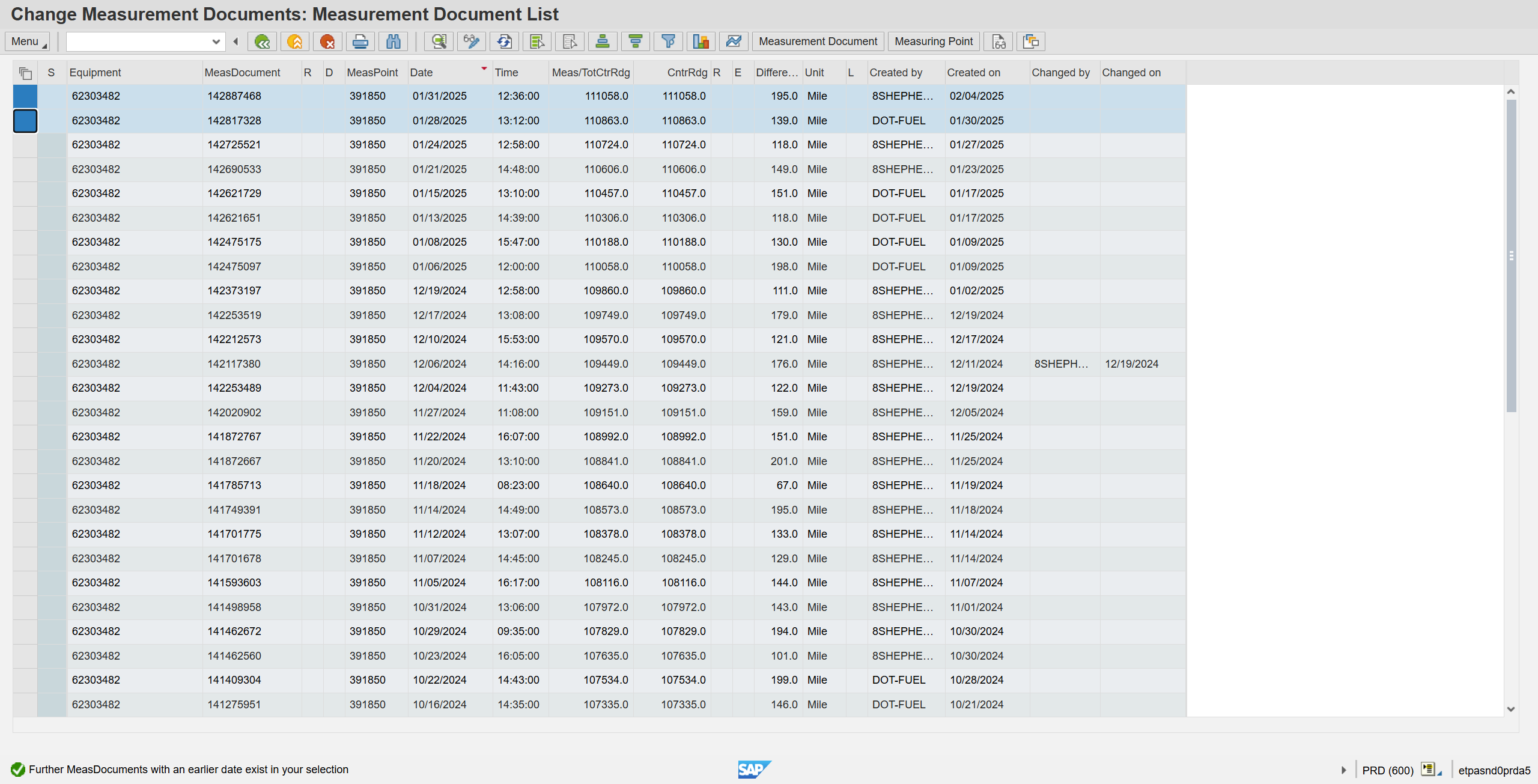Click the green Back icon
This screenshot has width=1538, height=784.
pos(262,41)
